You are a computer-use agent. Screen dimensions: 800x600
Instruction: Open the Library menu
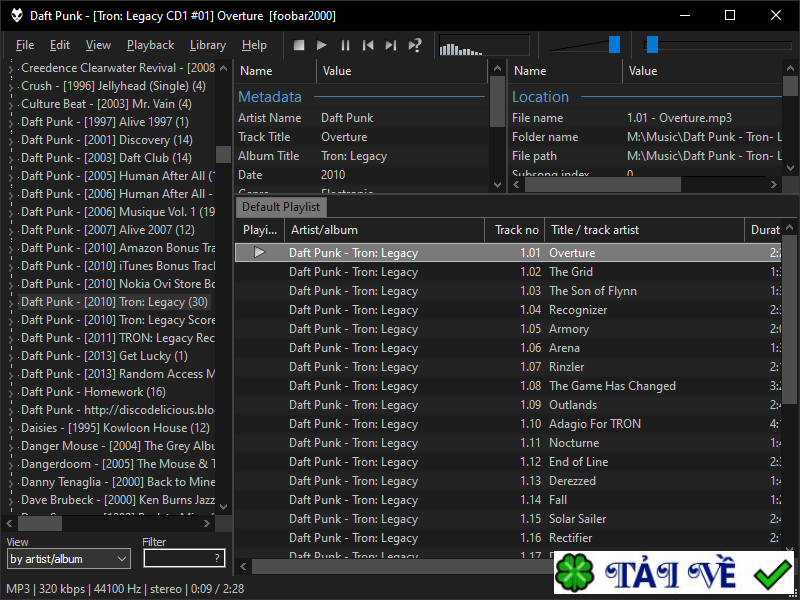(x=207, y=45)
